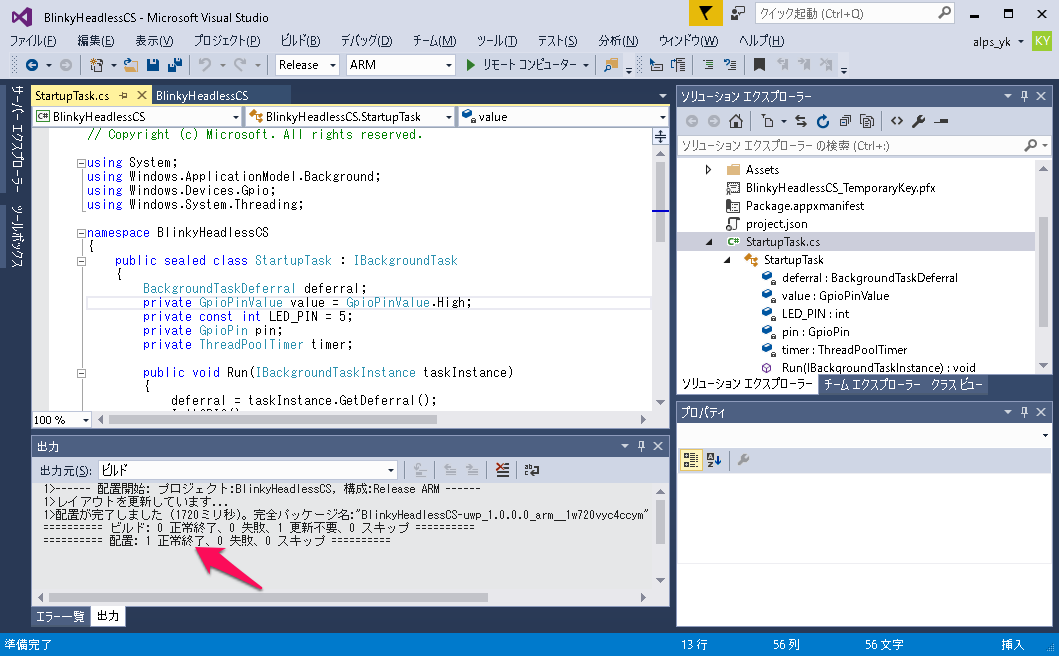1059x656 pixels.
Task: Toggle word wrap in the Output panel
Action: 532,470
